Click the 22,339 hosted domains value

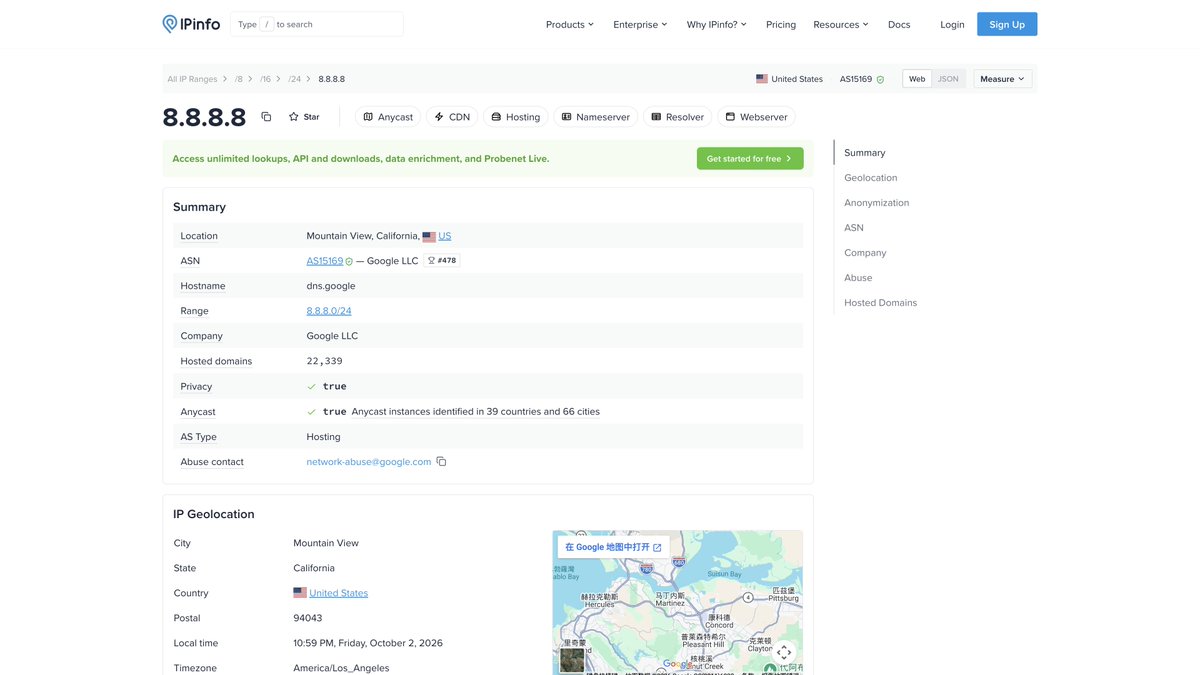click(324, 361)
